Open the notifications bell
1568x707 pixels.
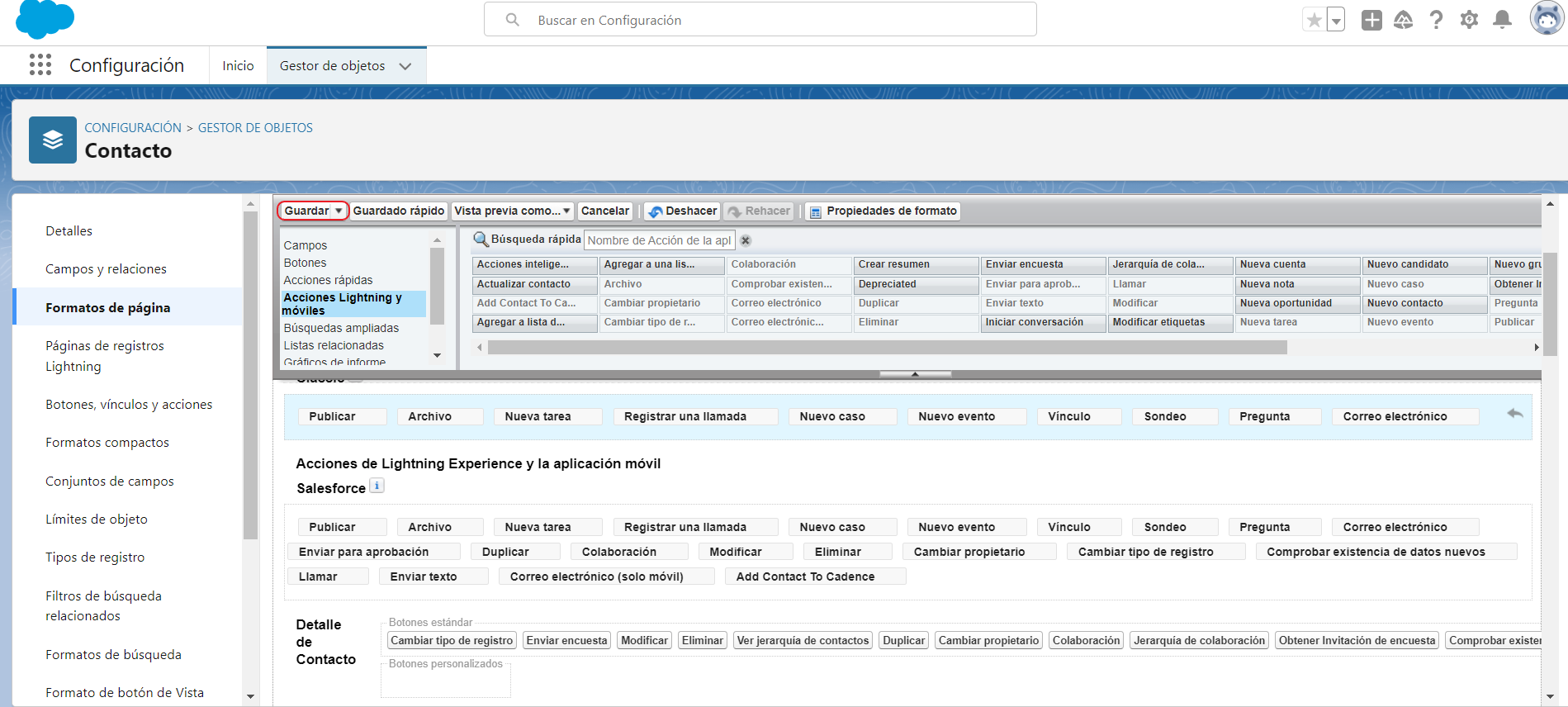1503,19
